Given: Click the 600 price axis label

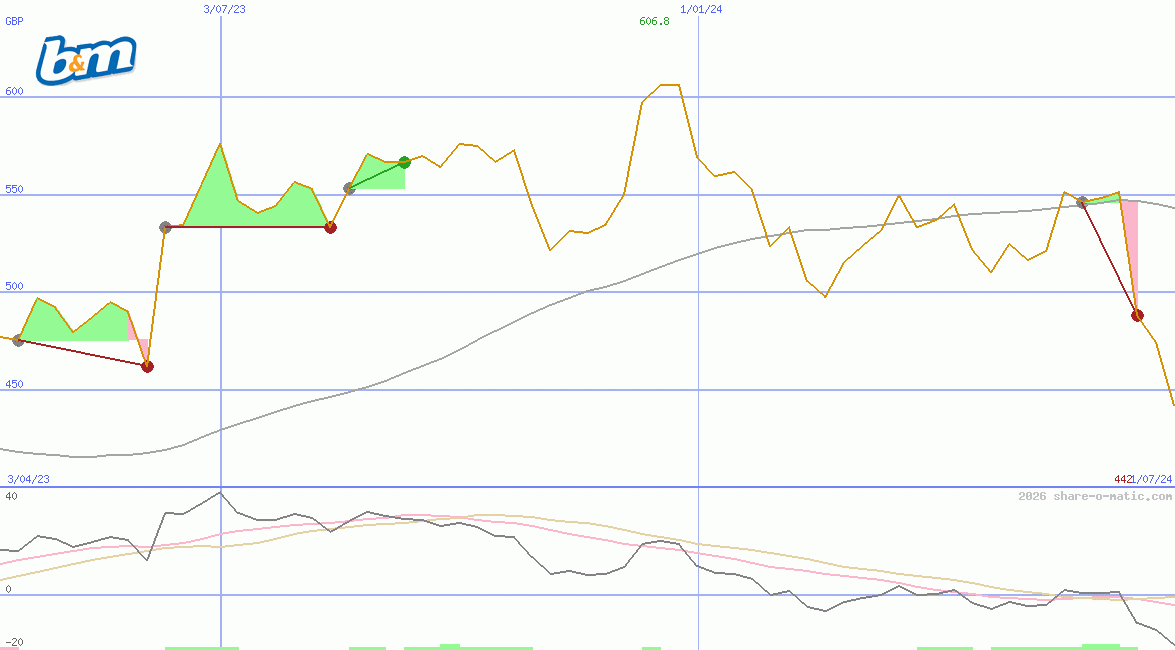Looking at the screenshot, I should (14, 91).
